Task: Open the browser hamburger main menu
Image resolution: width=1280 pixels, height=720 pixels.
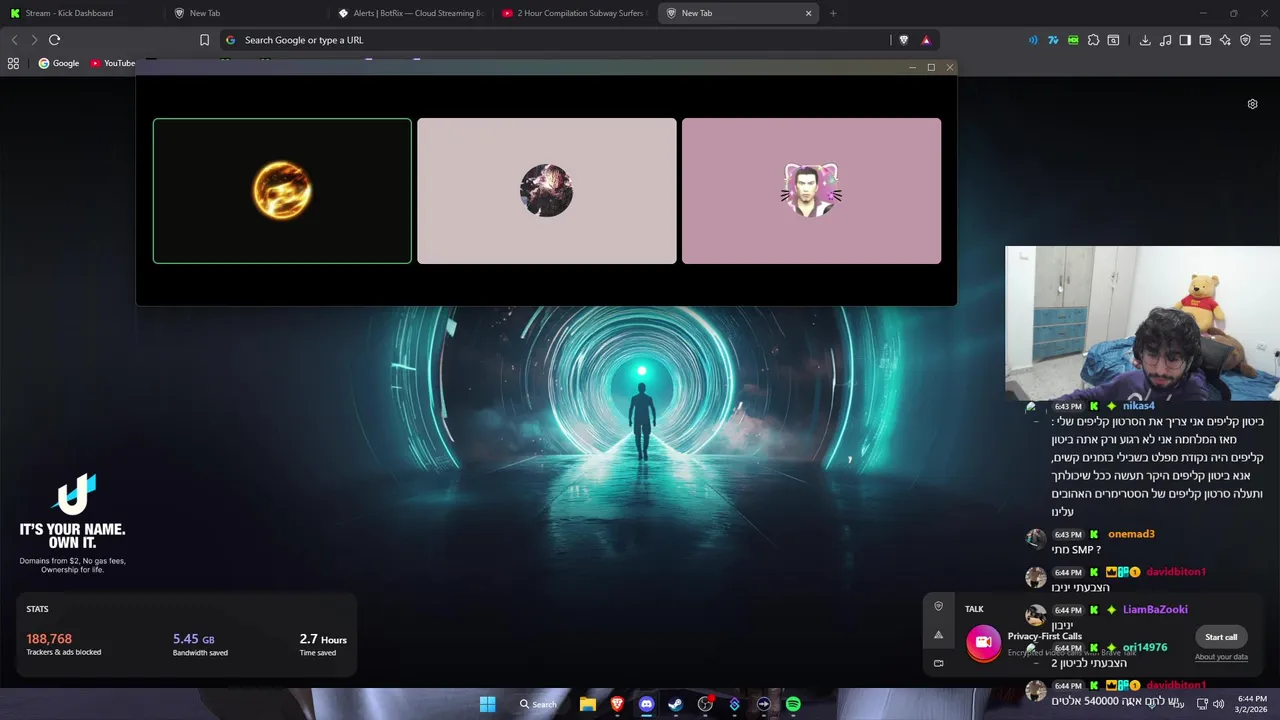Action: coord(1266,40)
